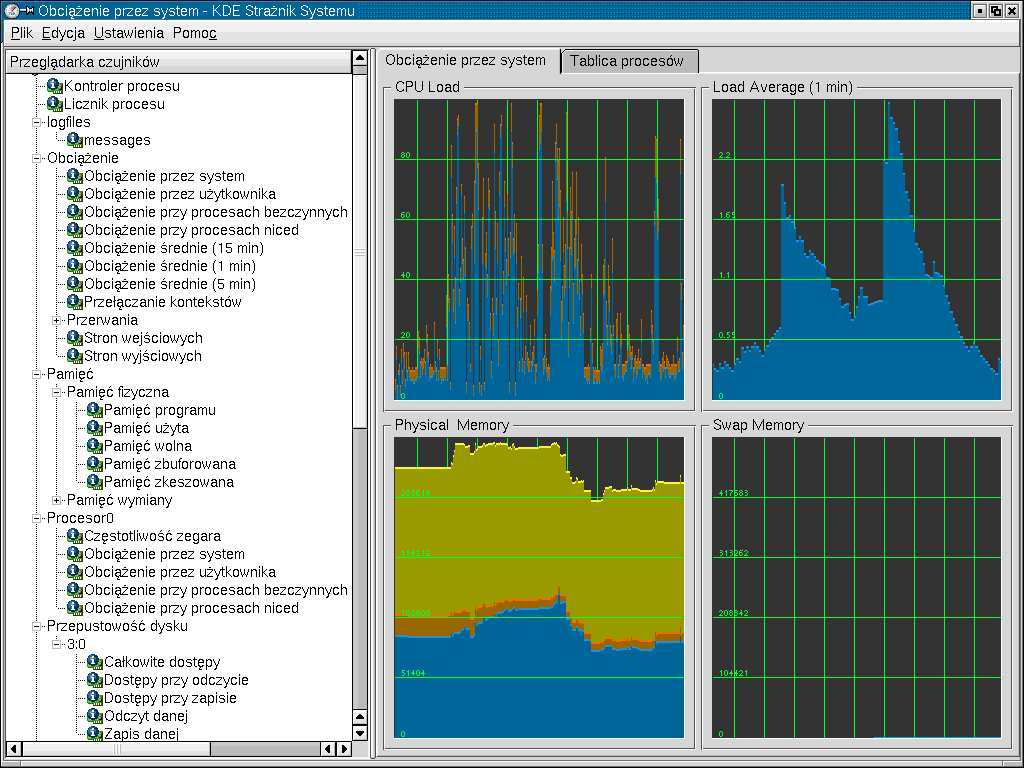The image size is (1024, 768).
Task: Open the Edycja menu
Action: pyautogui.click(x=63, y=33)
